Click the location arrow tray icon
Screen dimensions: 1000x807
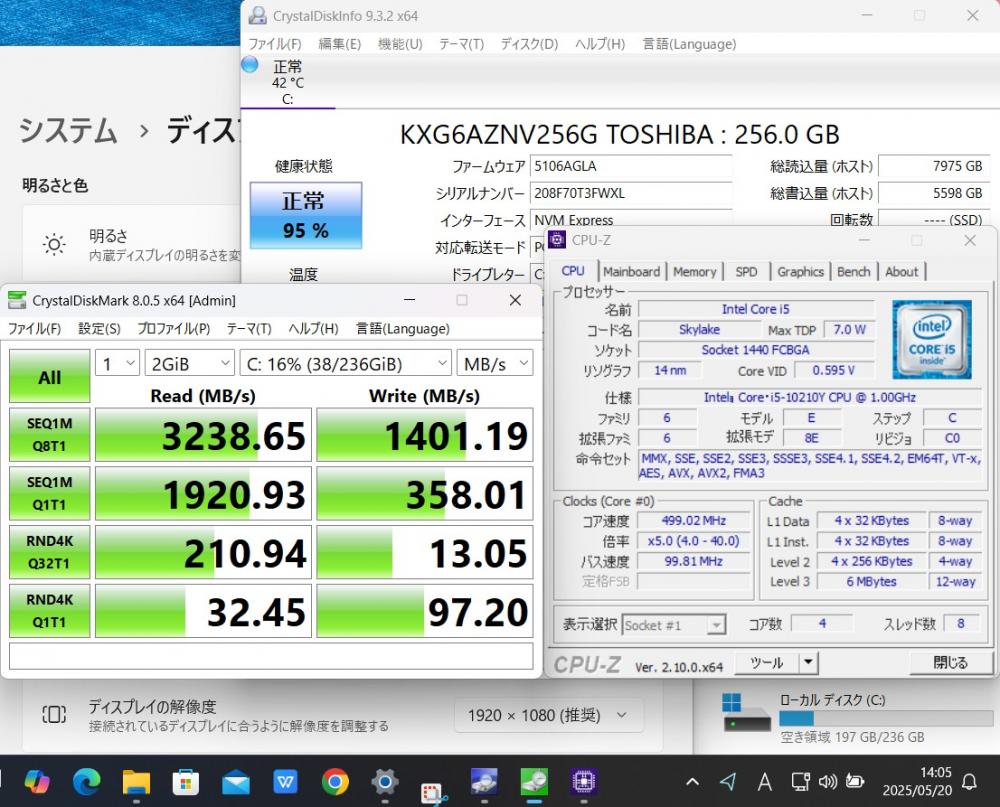click(x=728, y=781)
